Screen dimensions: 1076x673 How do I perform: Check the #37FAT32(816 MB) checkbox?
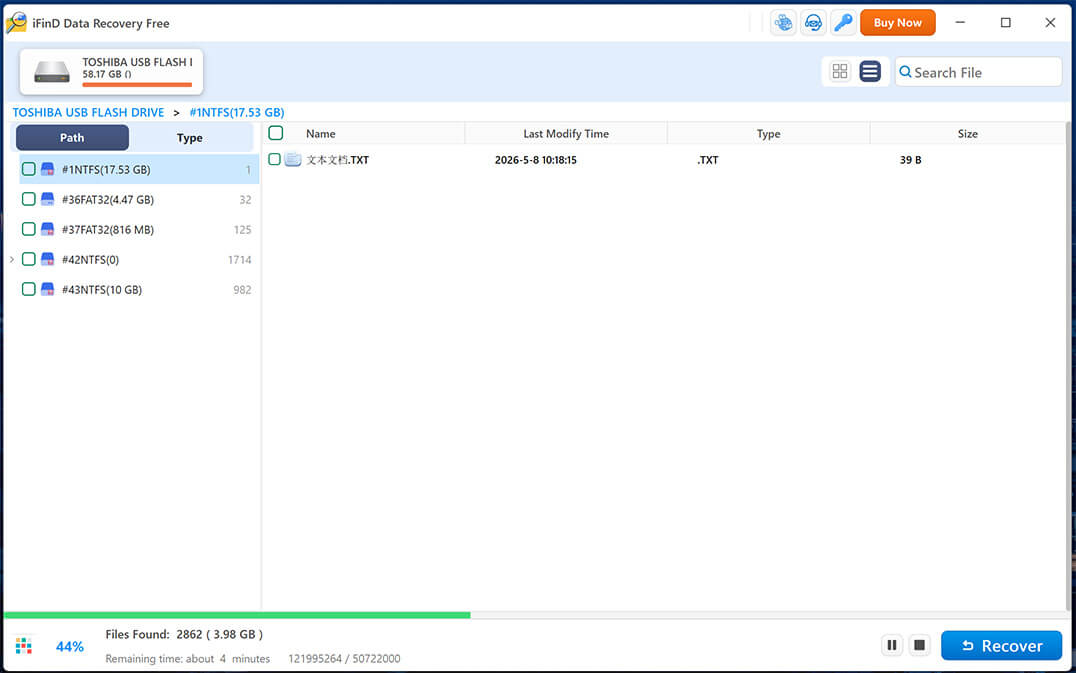(28, 229)
